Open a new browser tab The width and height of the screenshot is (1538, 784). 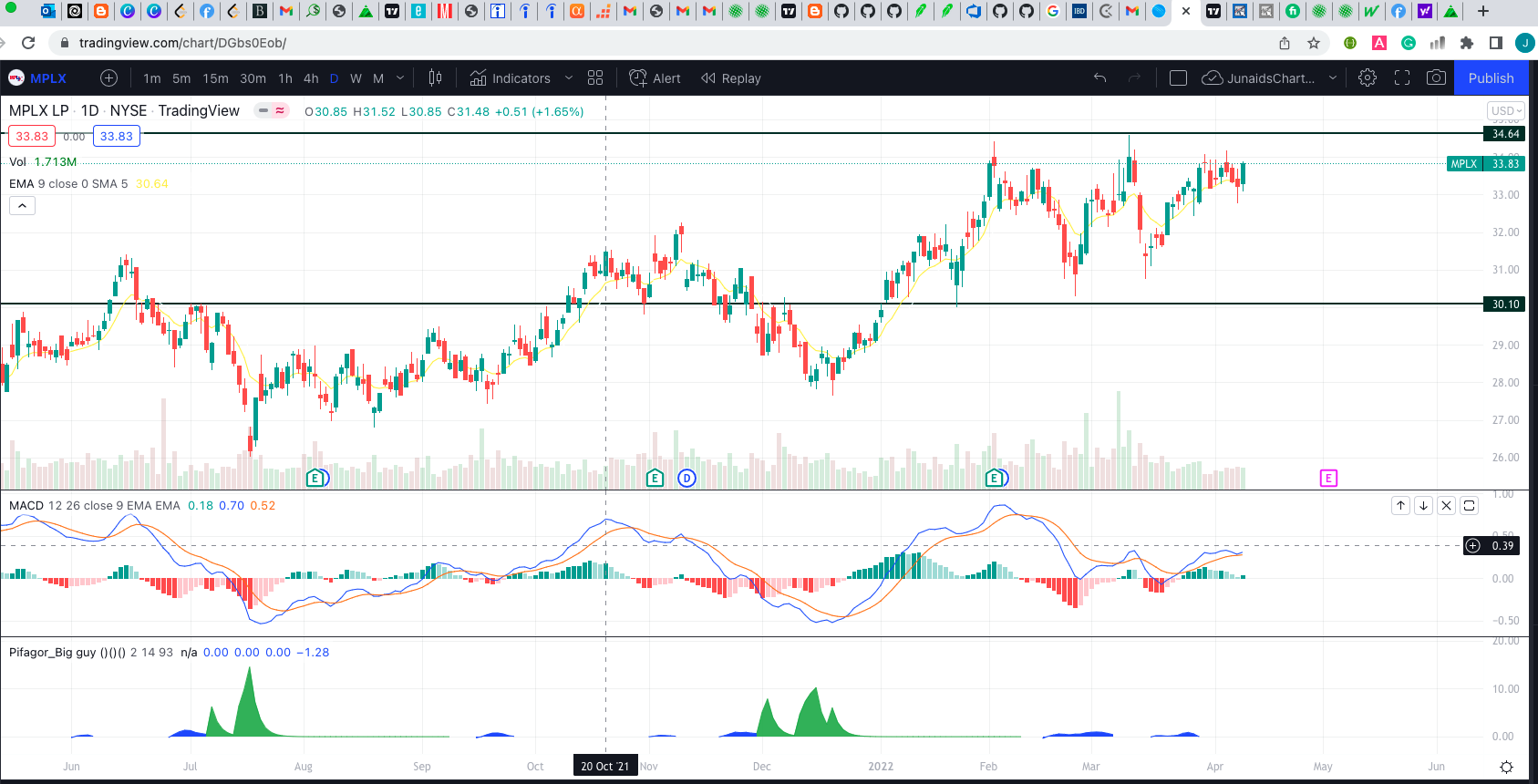tap(1483, 11)
